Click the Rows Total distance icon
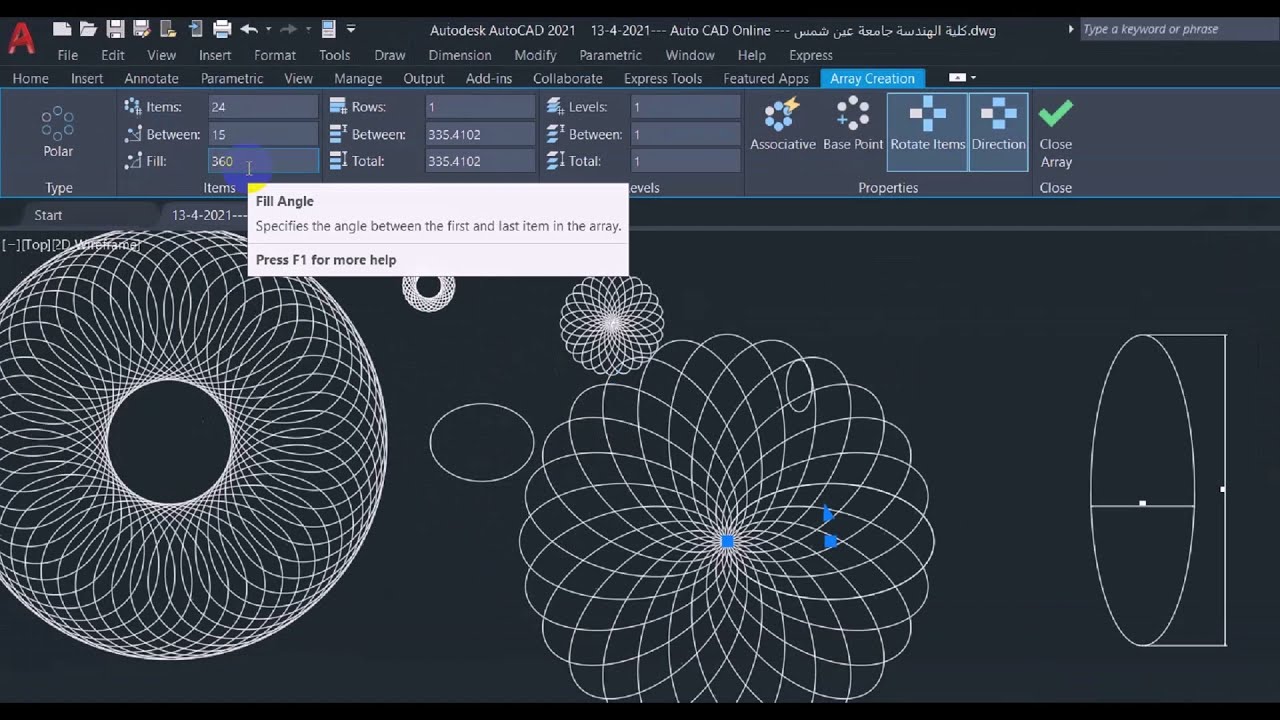The width and height of the screenshot is (1280, 720). tap(337, 161)
